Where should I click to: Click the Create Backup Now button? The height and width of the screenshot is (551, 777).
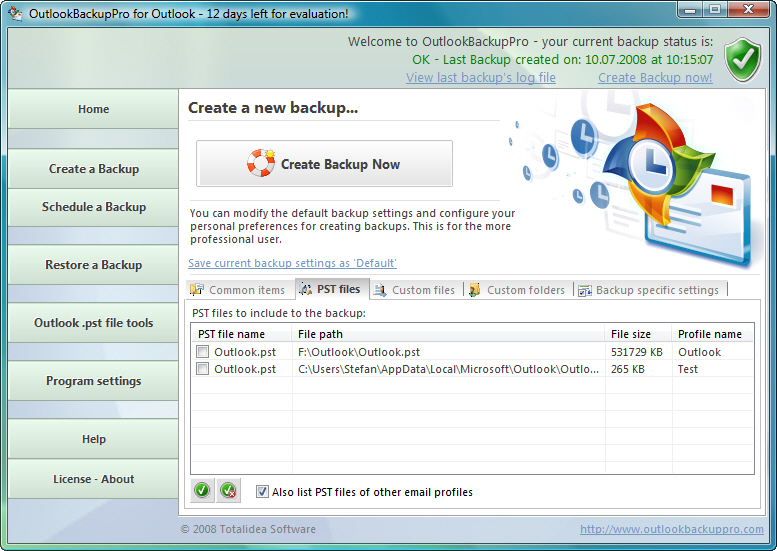click(325, 164)
